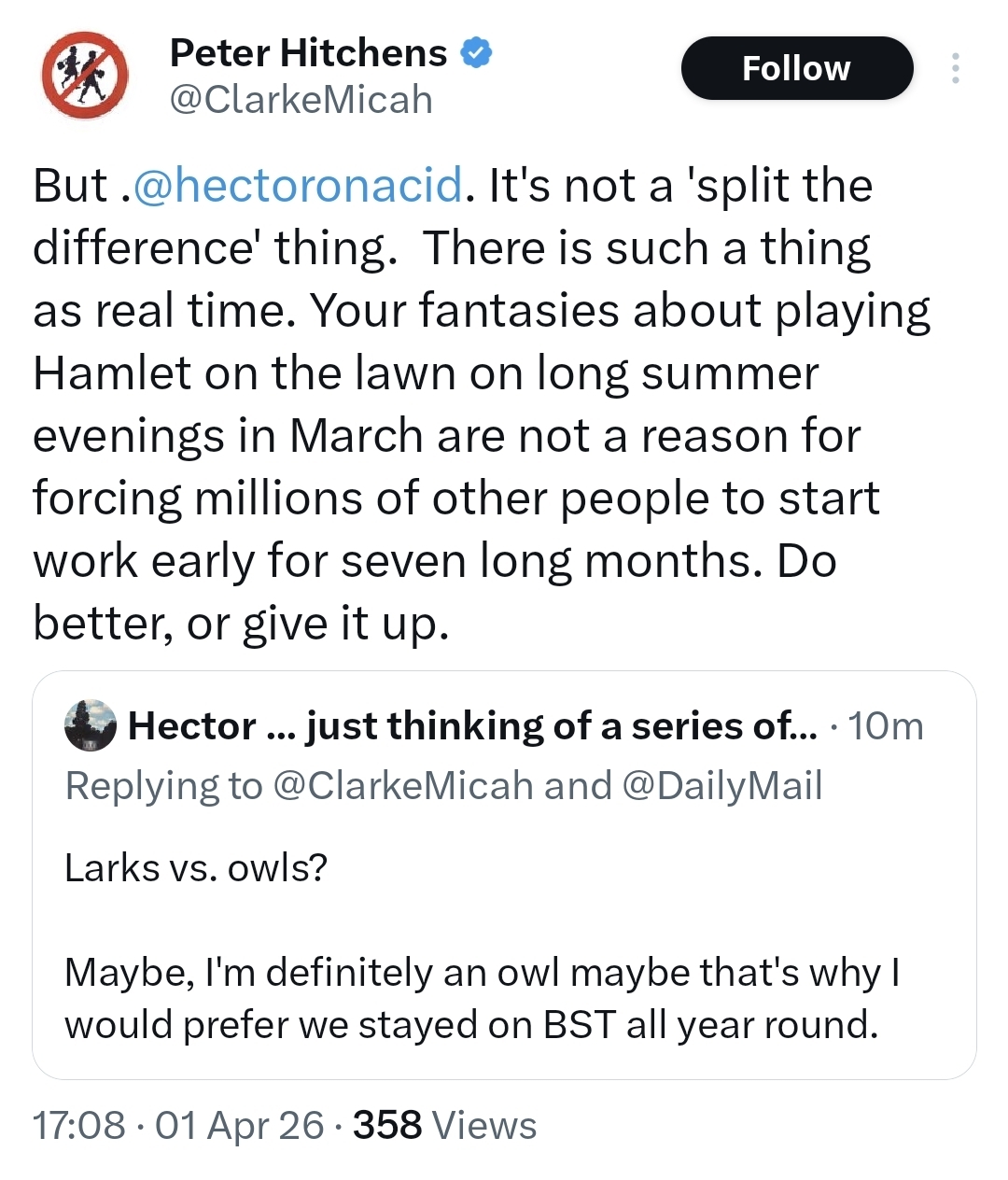Screen dimensions: 1008x1180
Task: Open the @ClarkeMicah handle below the name
Action: click(301, 100)
